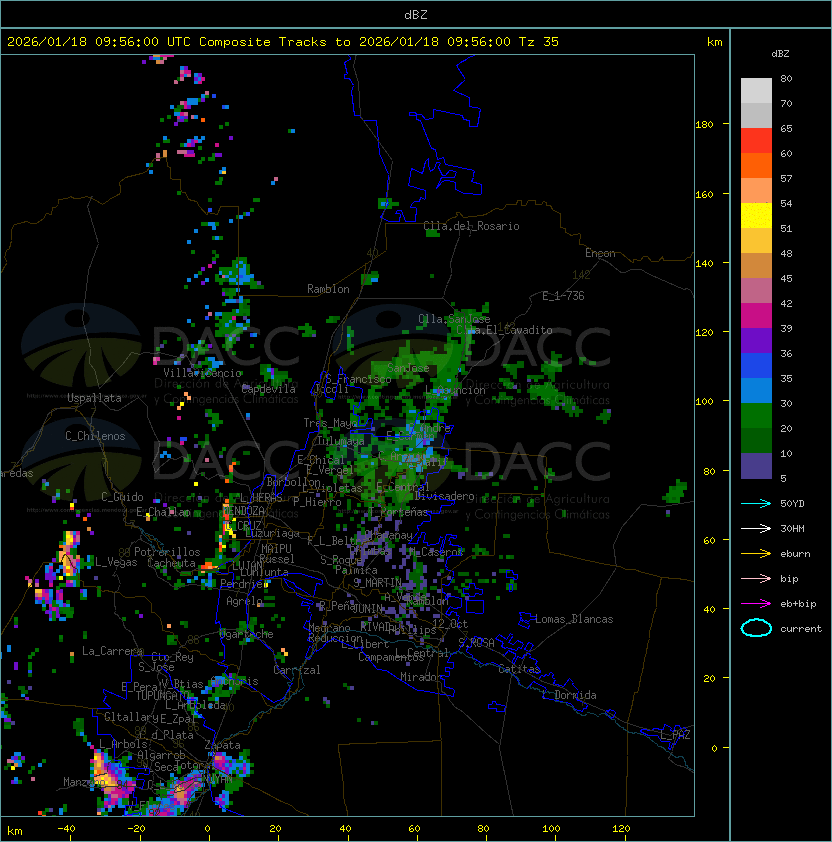Click the Lomas_Blancas map label
The width and height of the screenshot is (832, 842).
[574, 619]
